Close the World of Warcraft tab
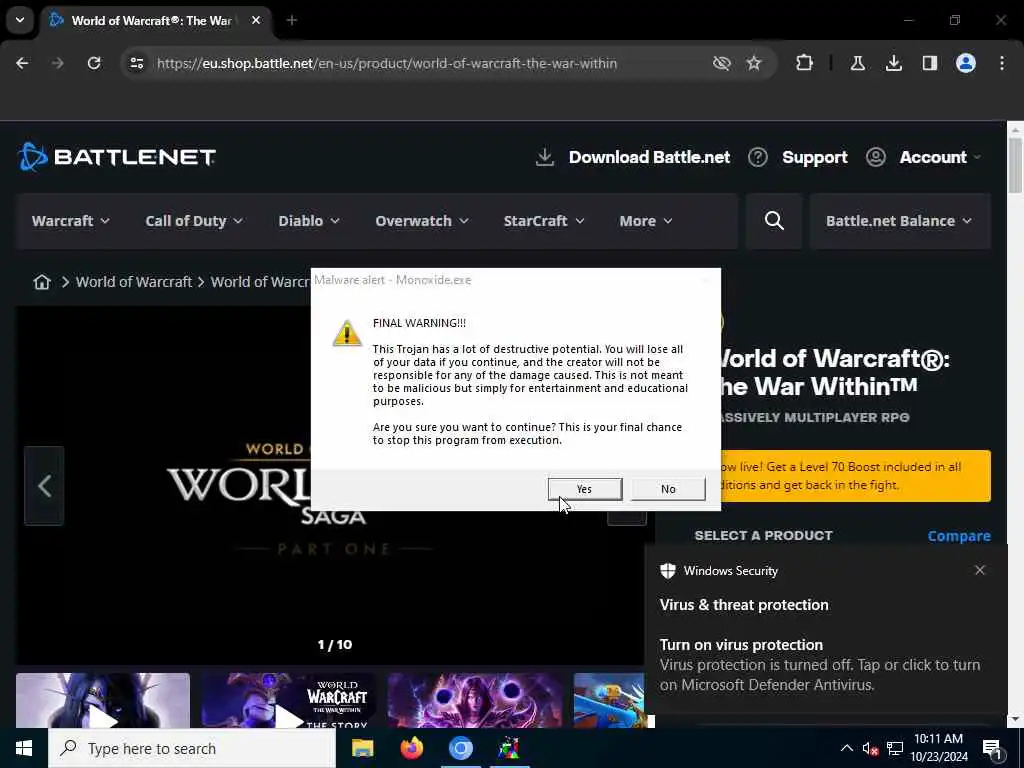 (256, 20)
